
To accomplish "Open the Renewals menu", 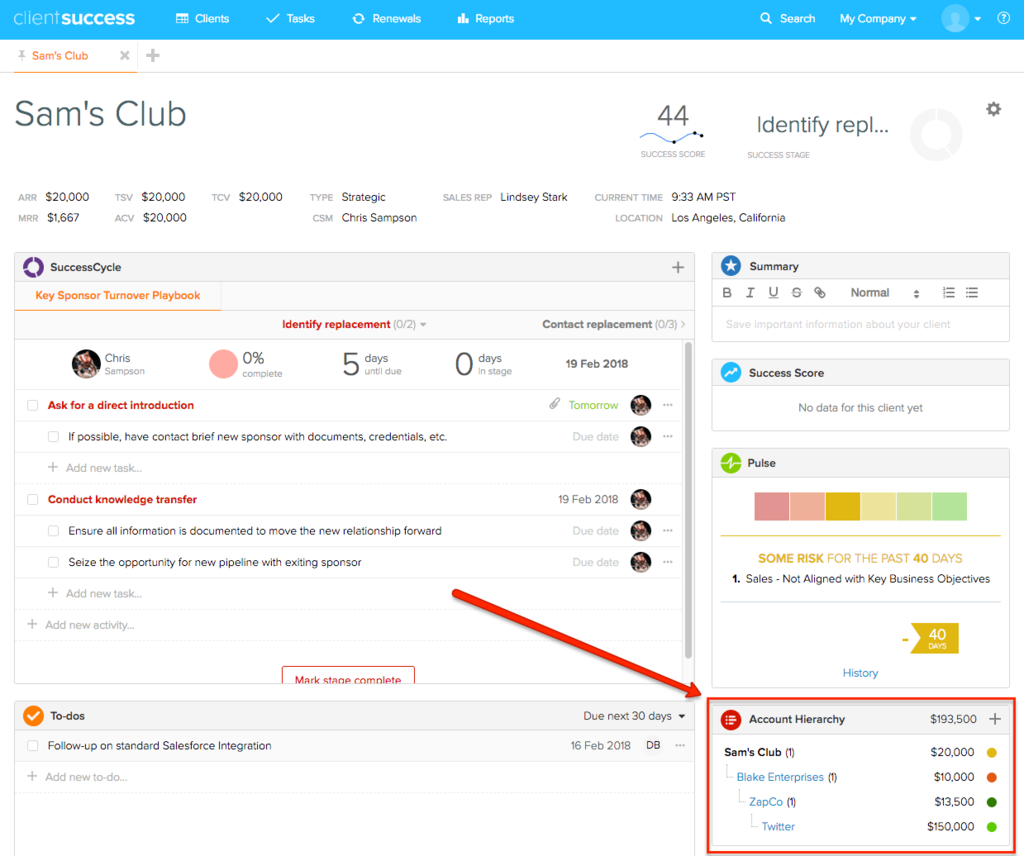I will click(387, 18).
